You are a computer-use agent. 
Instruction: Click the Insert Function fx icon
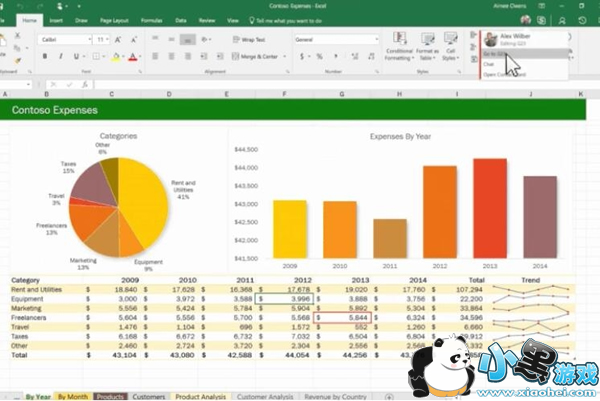pyautogui.click(x=85, y=84)
